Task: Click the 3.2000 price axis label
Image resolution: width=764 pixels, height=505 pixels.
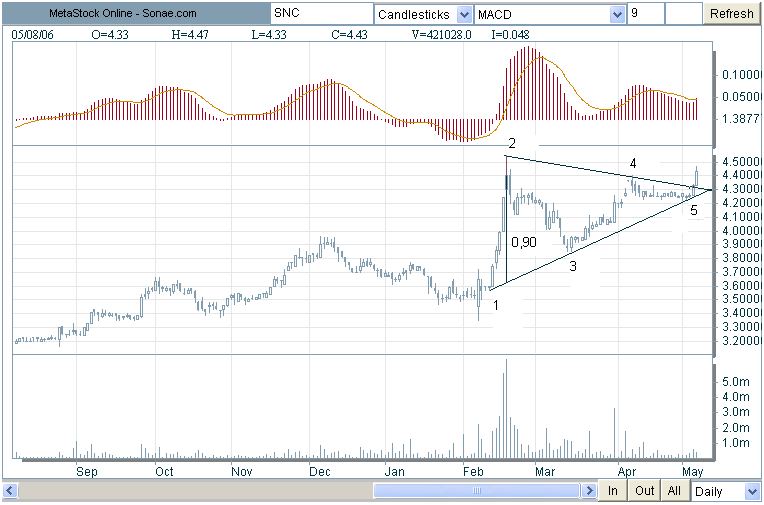Action: coord(741,340)
